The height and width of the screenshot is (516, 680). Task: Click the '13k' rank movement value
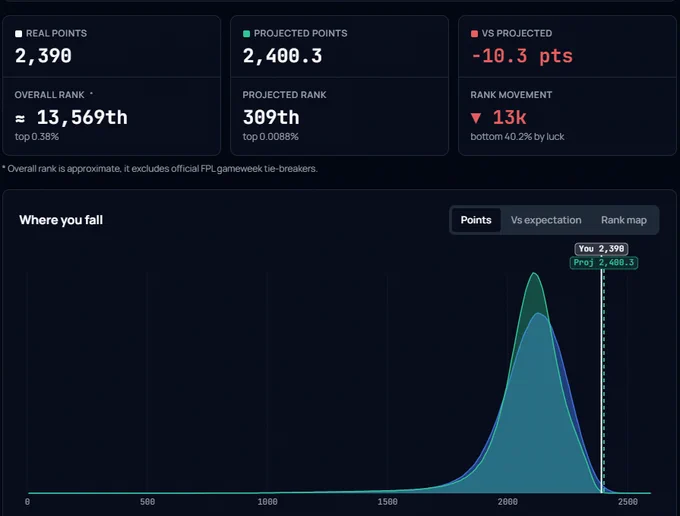pyautogui.click(x=509, y=118)
